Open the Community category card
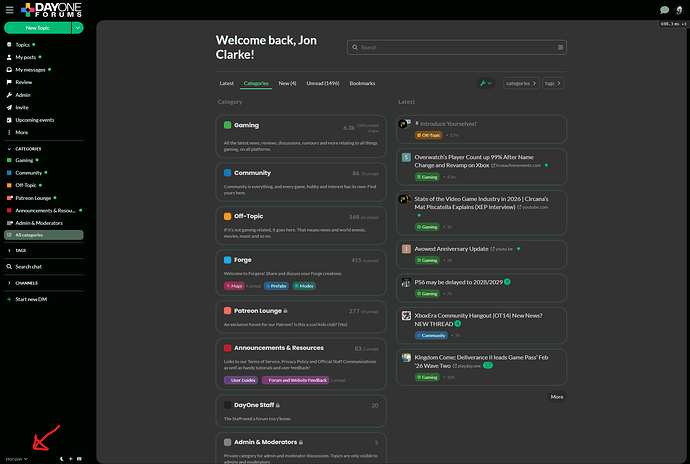 click(x=301, y=182)
